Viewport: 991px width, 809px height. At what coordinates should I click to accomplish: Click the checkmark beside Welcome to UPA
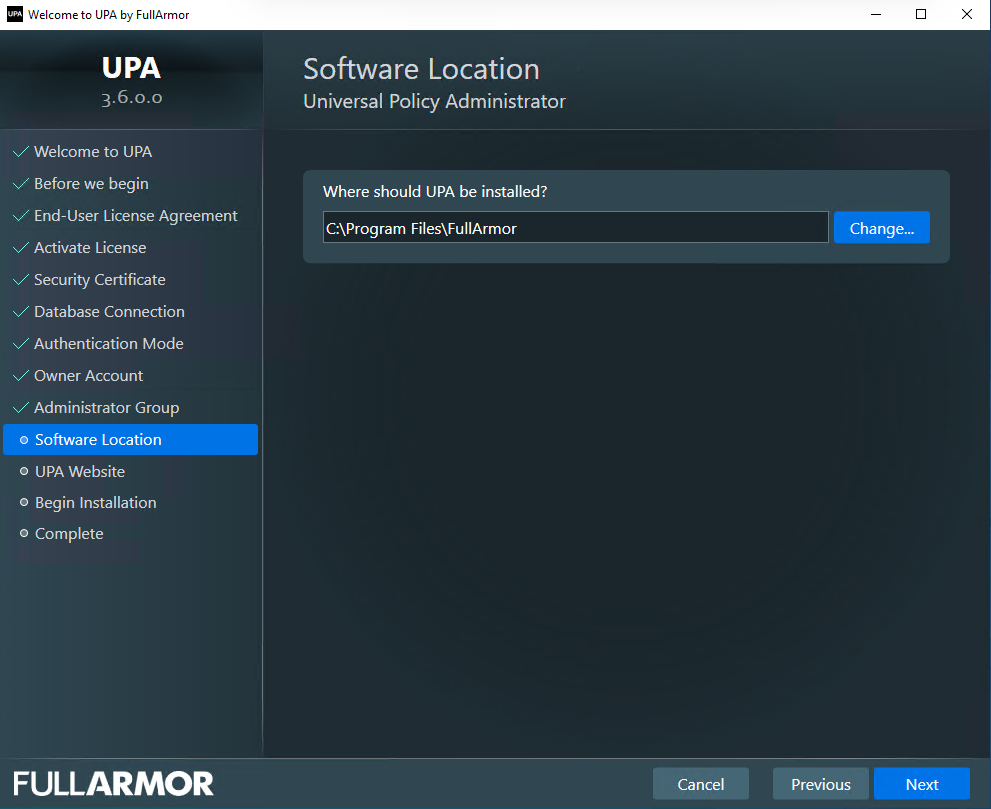20,152
